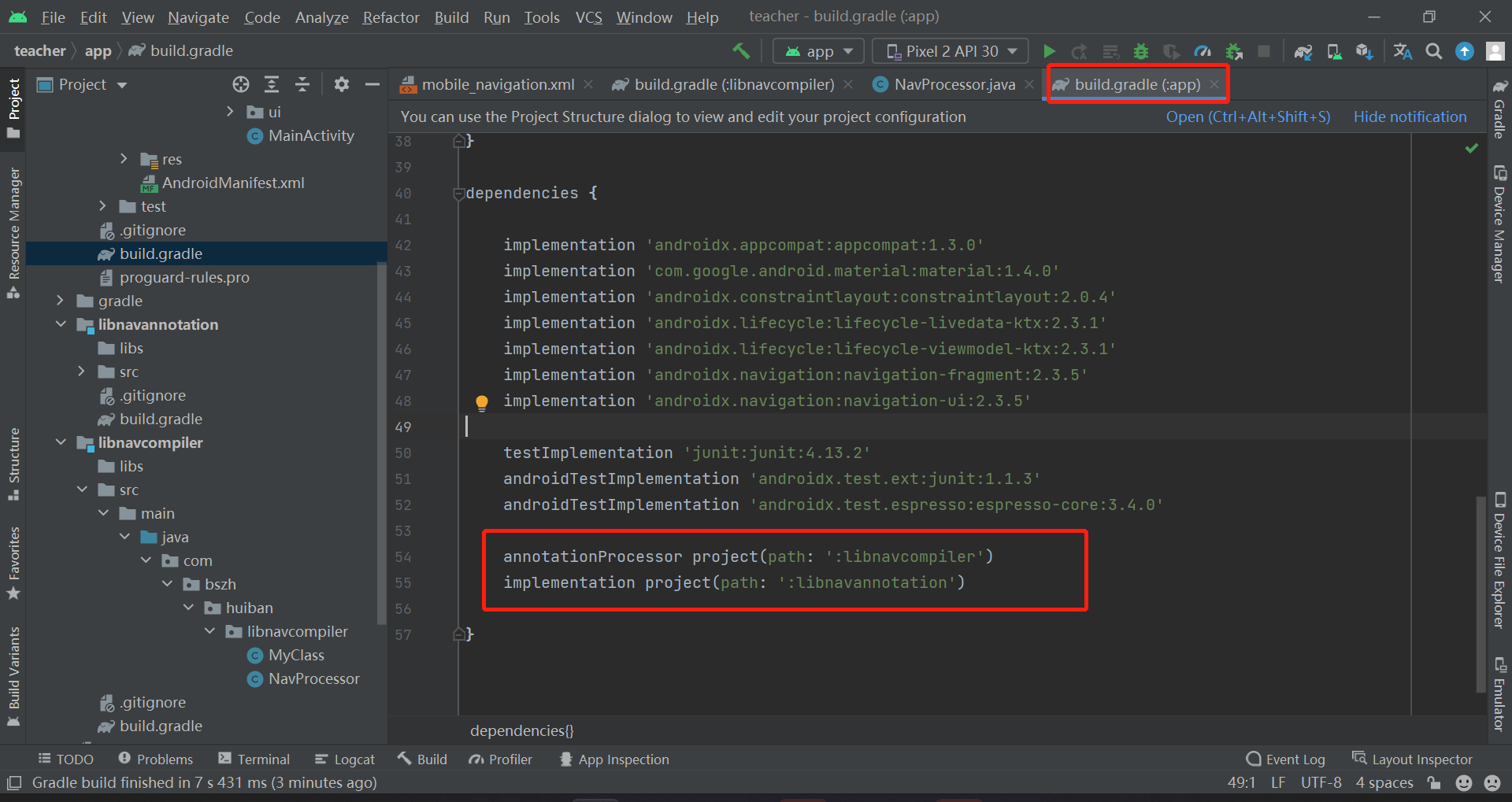1512x802 pixels.
Task: Toggle the Device Manager tool window
Action: [x=1500, y=224]
